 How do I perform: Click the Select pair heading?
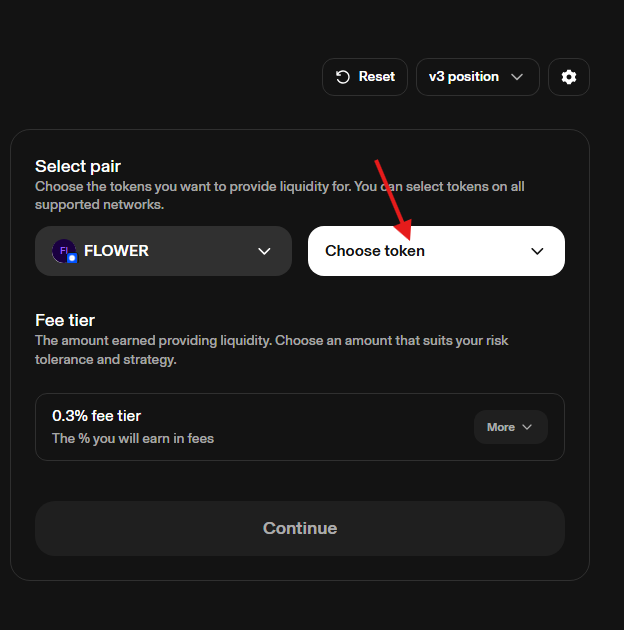(78, 166)
